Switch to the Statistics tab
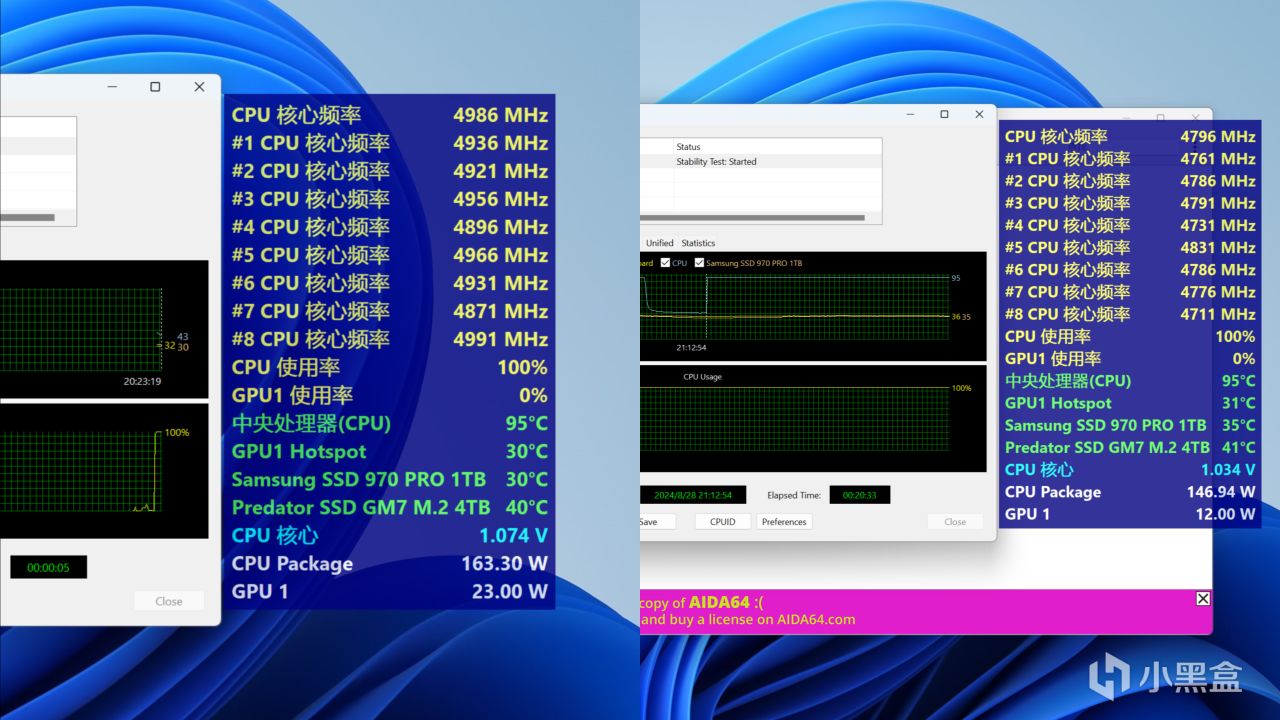 tap(698, 243)
